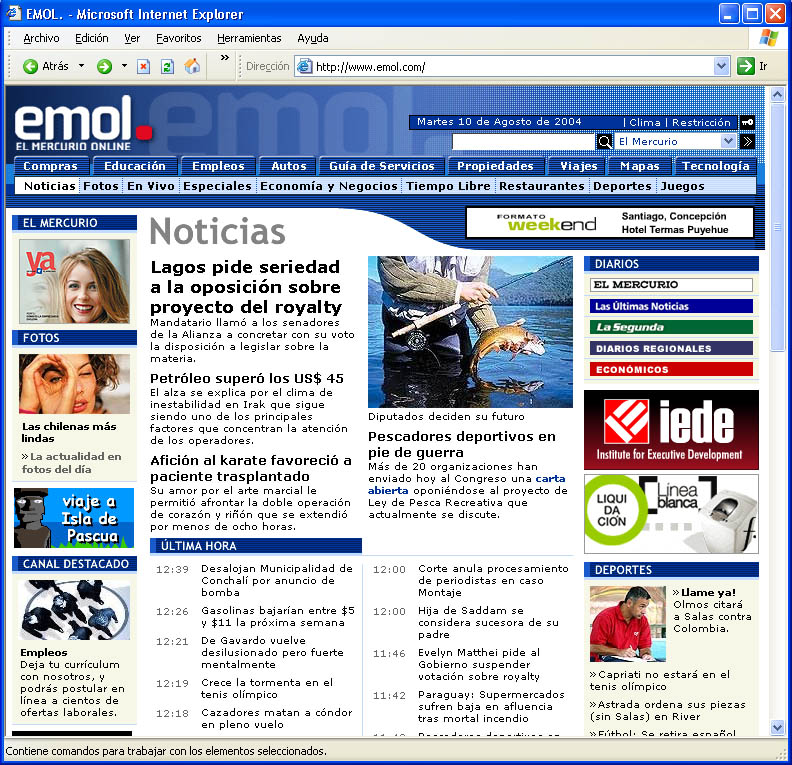Image resolution: width=792 pixels, height=765 pixels.
Task: Select the Viajes tab
Action: click(x=579, y=166)
